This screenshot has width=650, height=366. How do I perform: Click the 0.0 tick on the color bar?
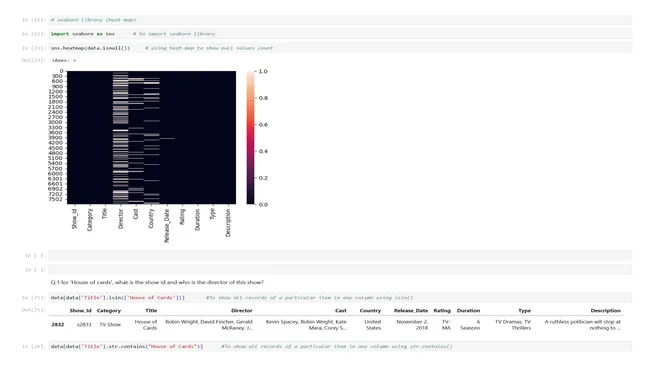263,204
